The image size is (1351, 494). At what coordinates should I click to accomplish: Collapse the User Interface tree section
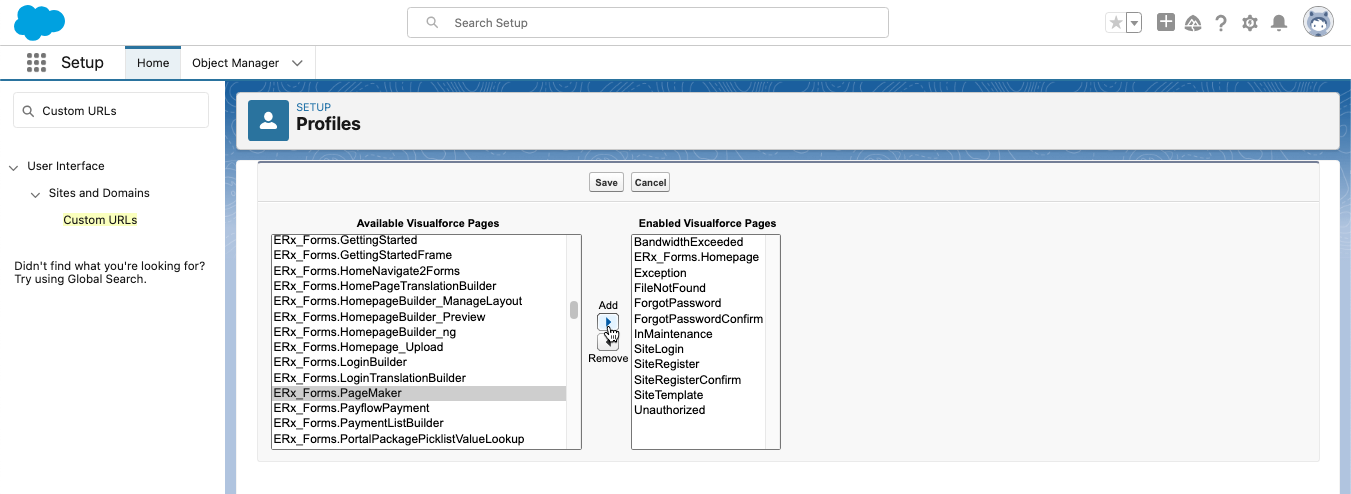pos(14,167)
